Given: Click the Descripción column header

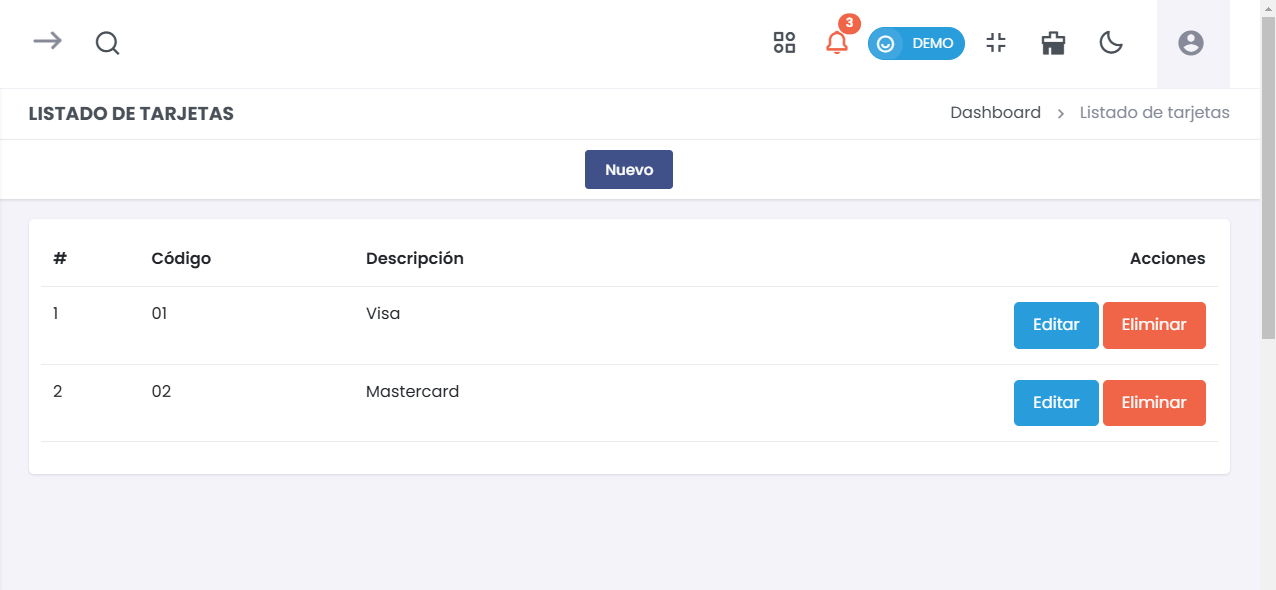Looking at the screenshot, I should click(414, 259).
